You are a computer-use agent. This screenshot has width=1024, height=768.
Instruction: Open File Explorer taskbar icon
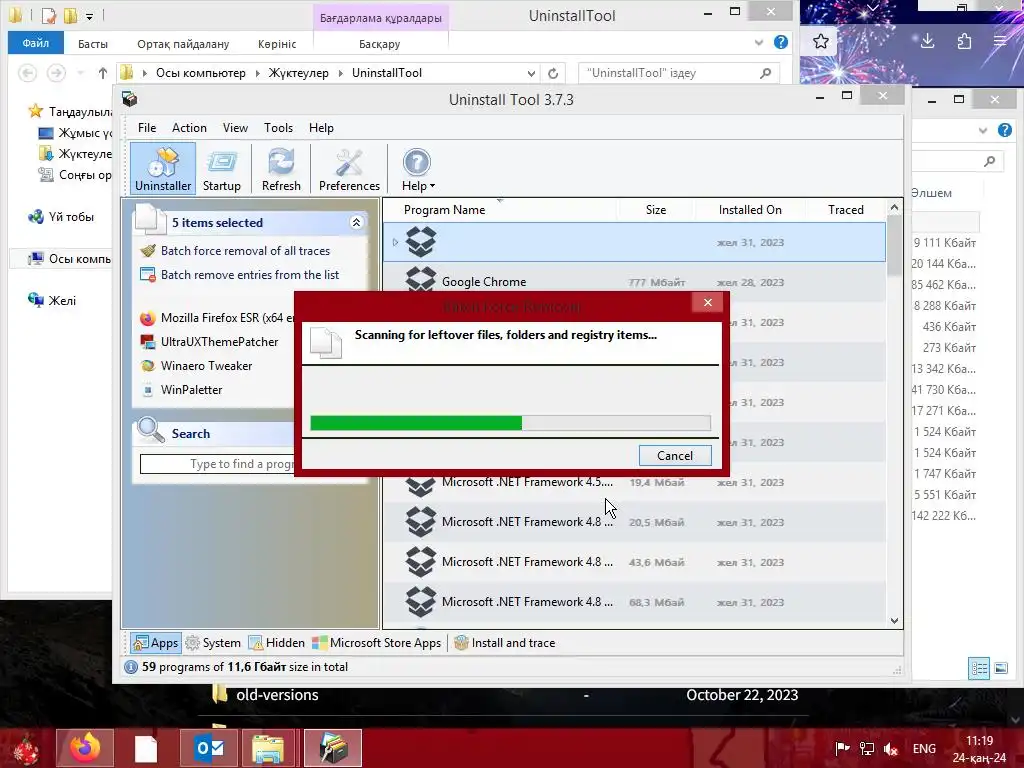point(268,748)
